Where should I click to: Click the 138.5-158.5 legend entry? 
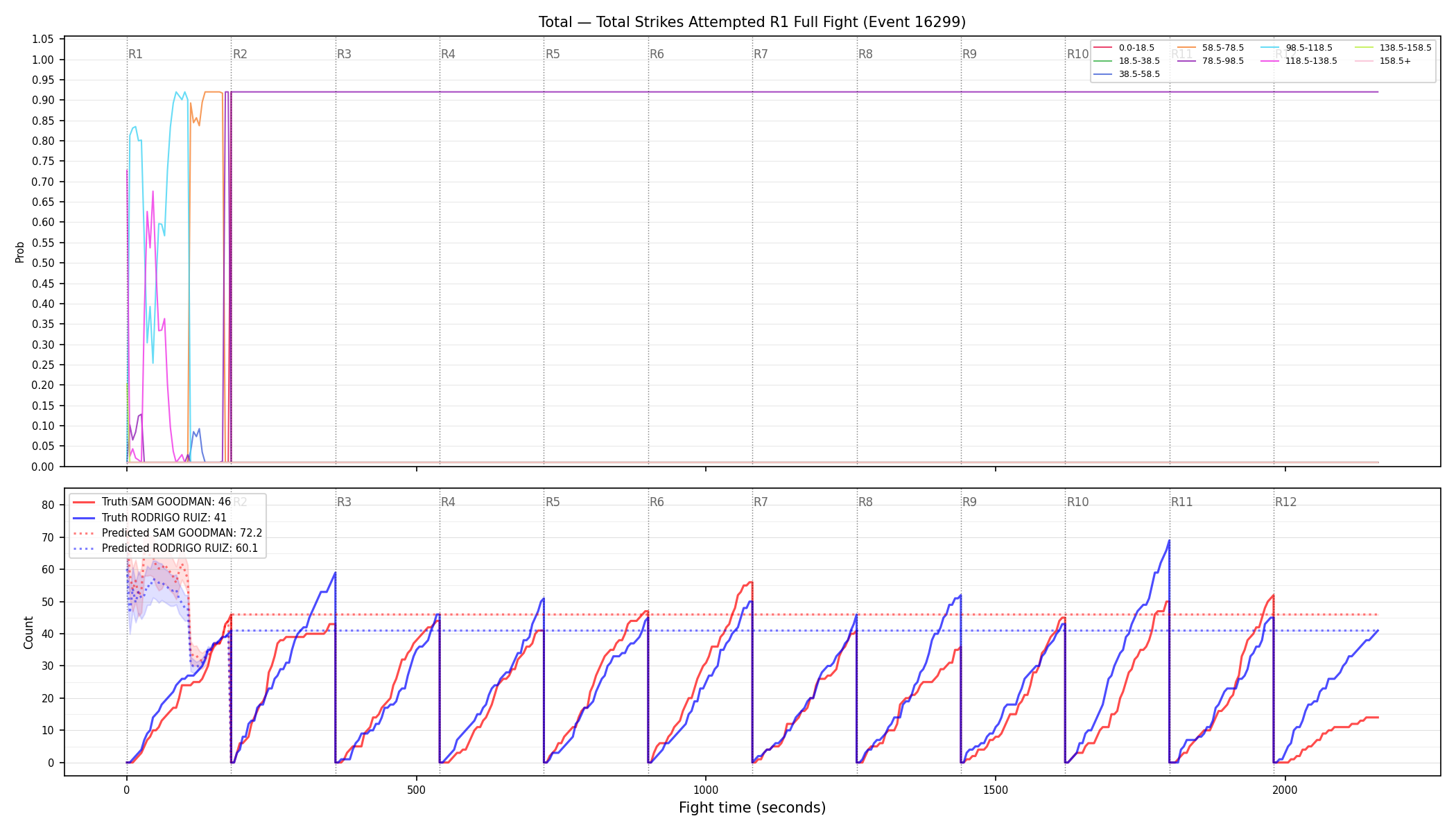[x=1393, y=48]
